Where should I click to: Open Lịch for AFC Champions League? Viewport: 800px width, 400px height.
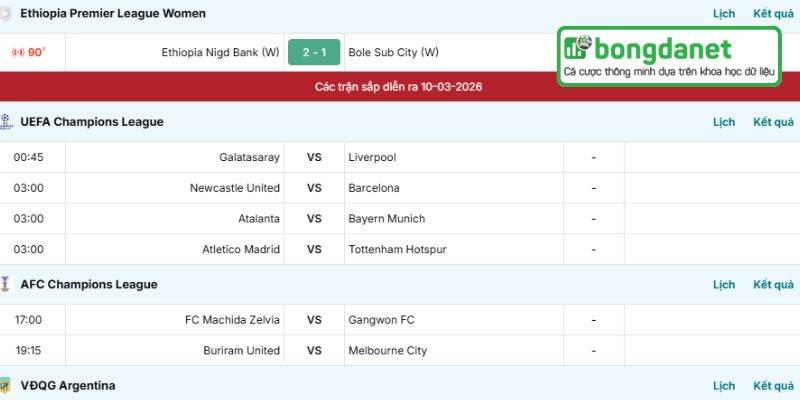[x=724, y=285]
